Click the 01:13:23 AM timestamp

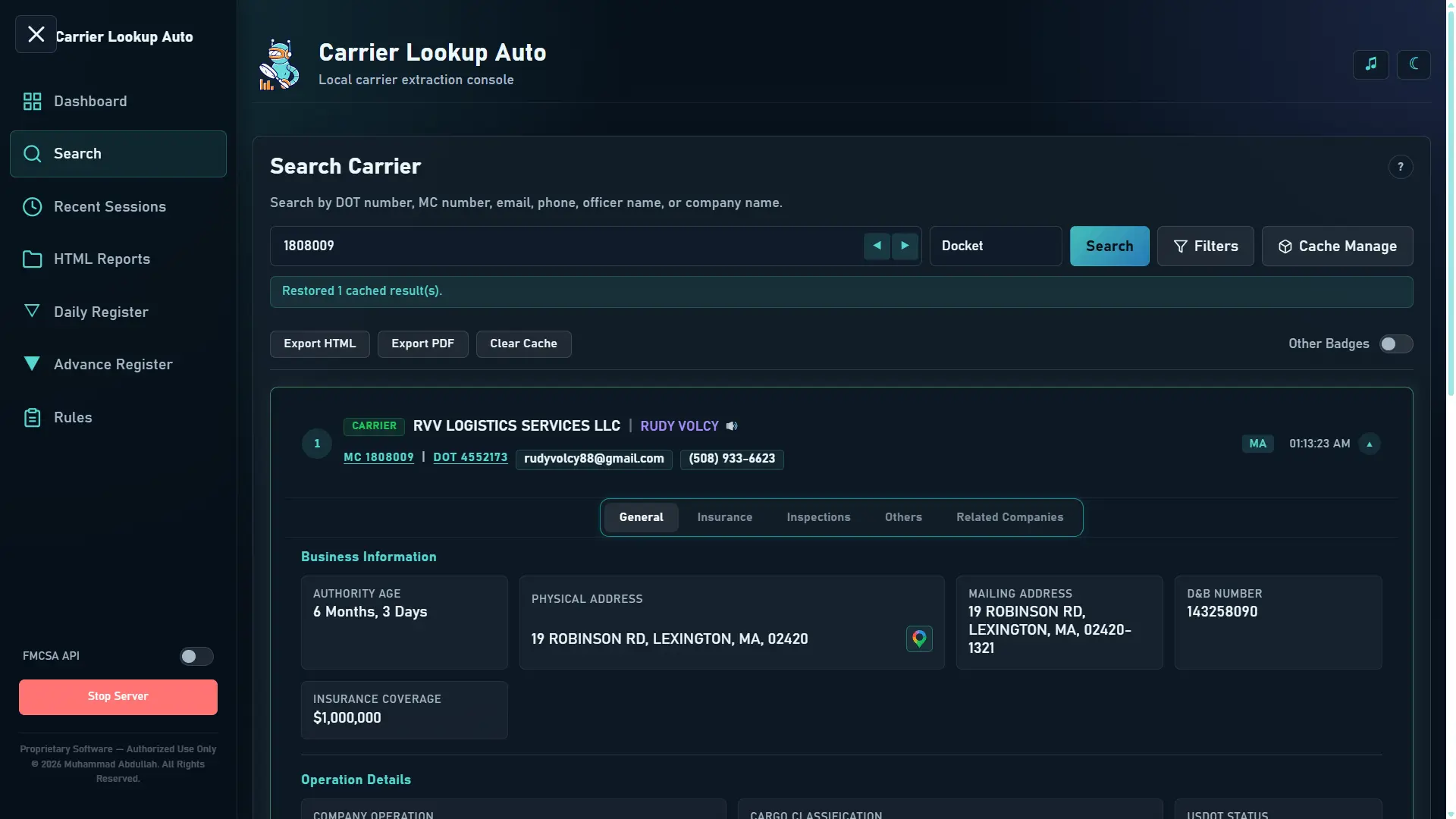(x=1319, y=444)
